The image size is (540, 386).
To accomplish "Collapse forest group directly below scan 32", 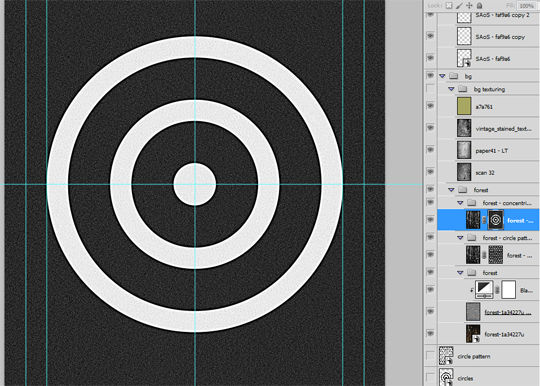I will (451, 190).
